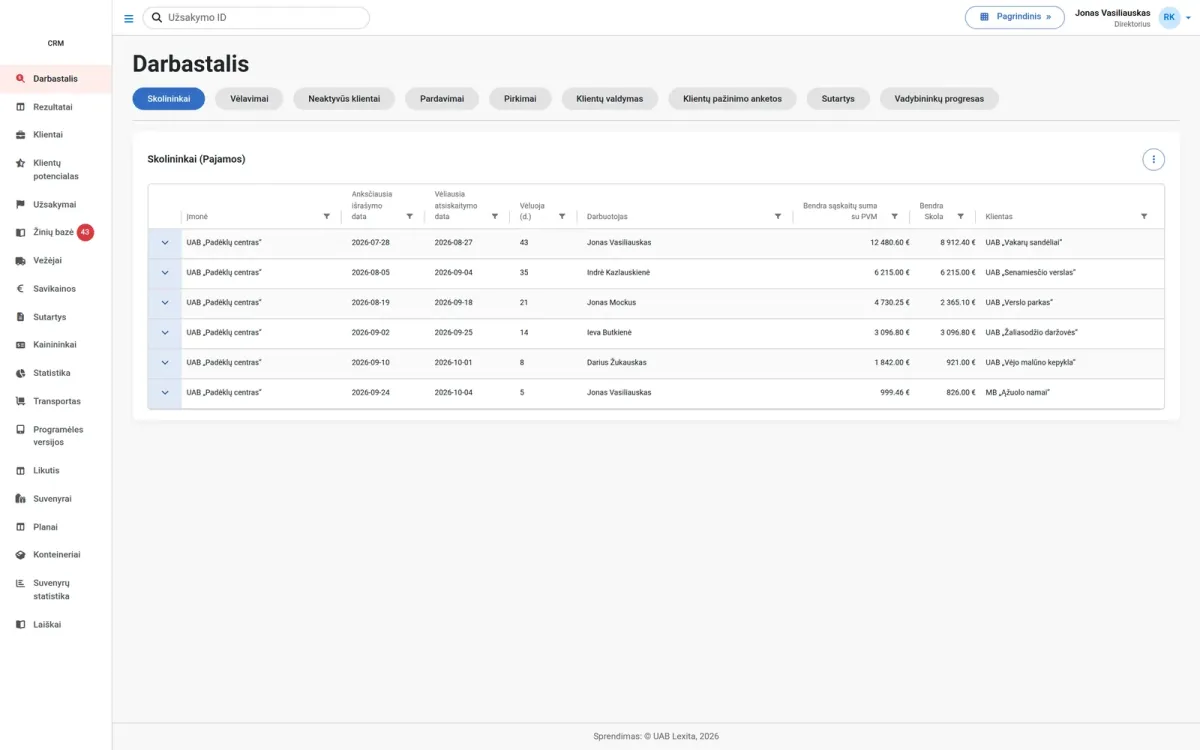Filter the Bendra sąskaitų suma column
The height and width of the screenshot is (750, 1200).
coord(894,216)
